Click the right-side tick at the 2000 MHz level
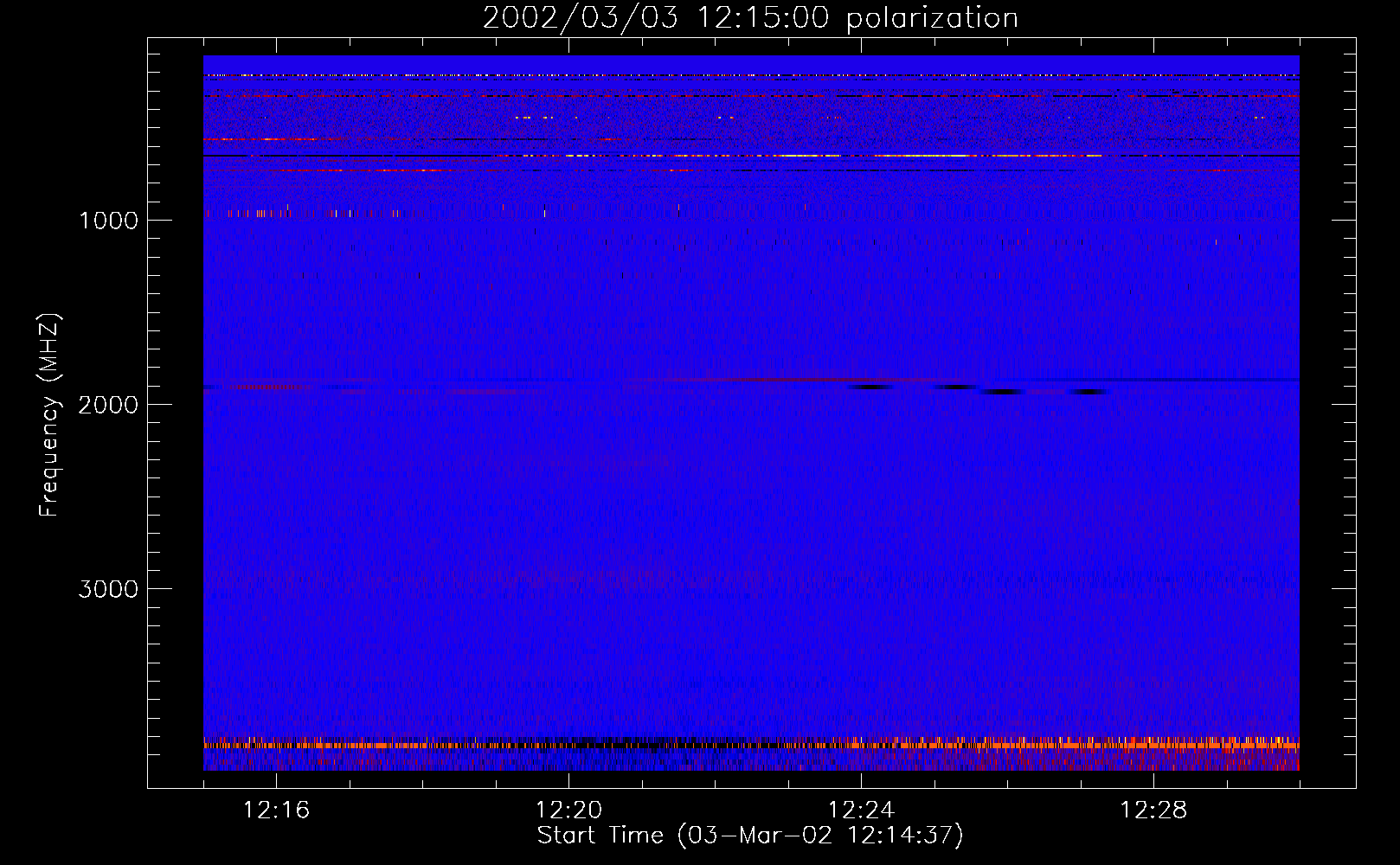 tap(1344, 404)
